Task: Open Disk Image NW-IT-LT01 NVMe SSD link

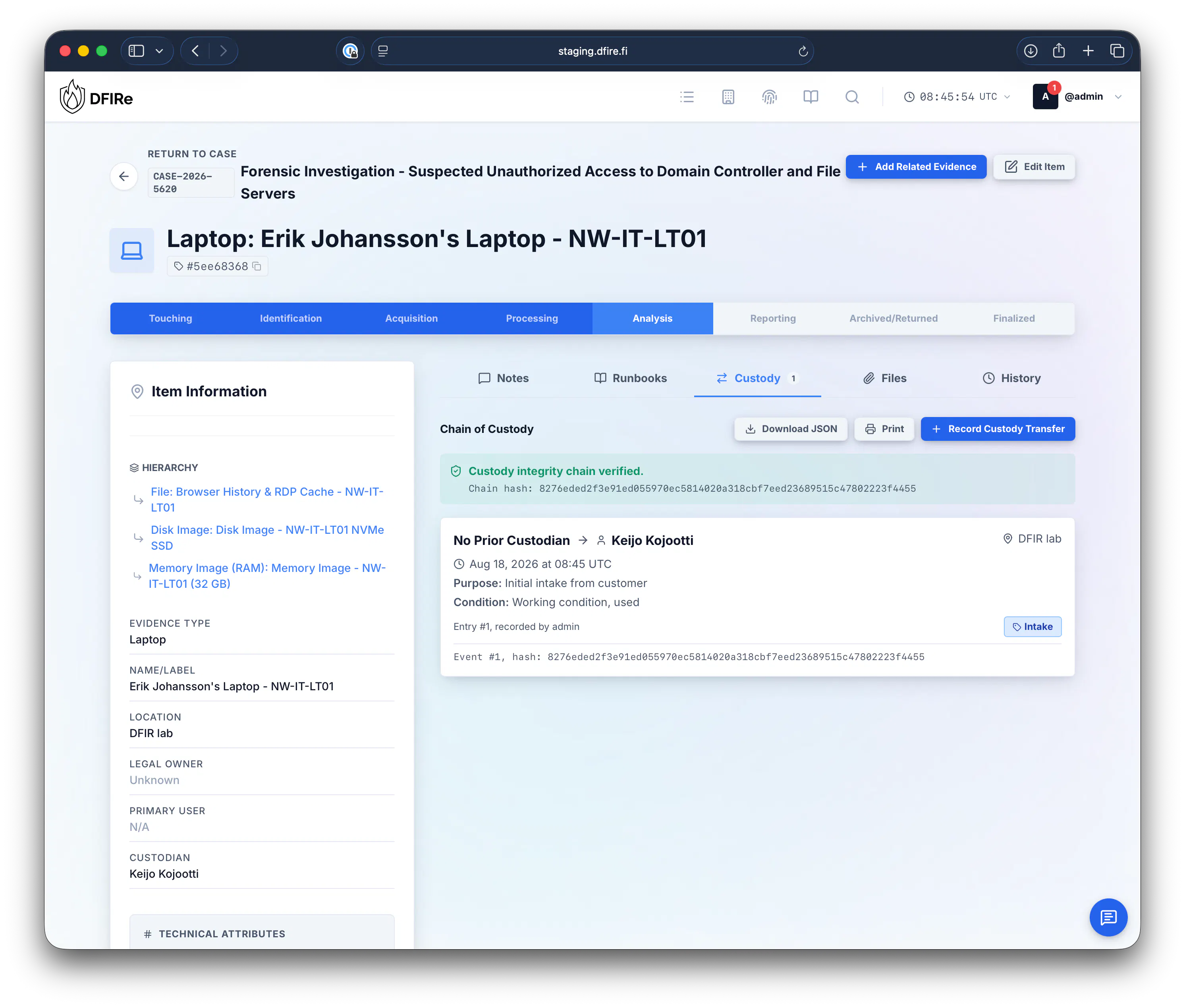Action: tap(267, 538)
